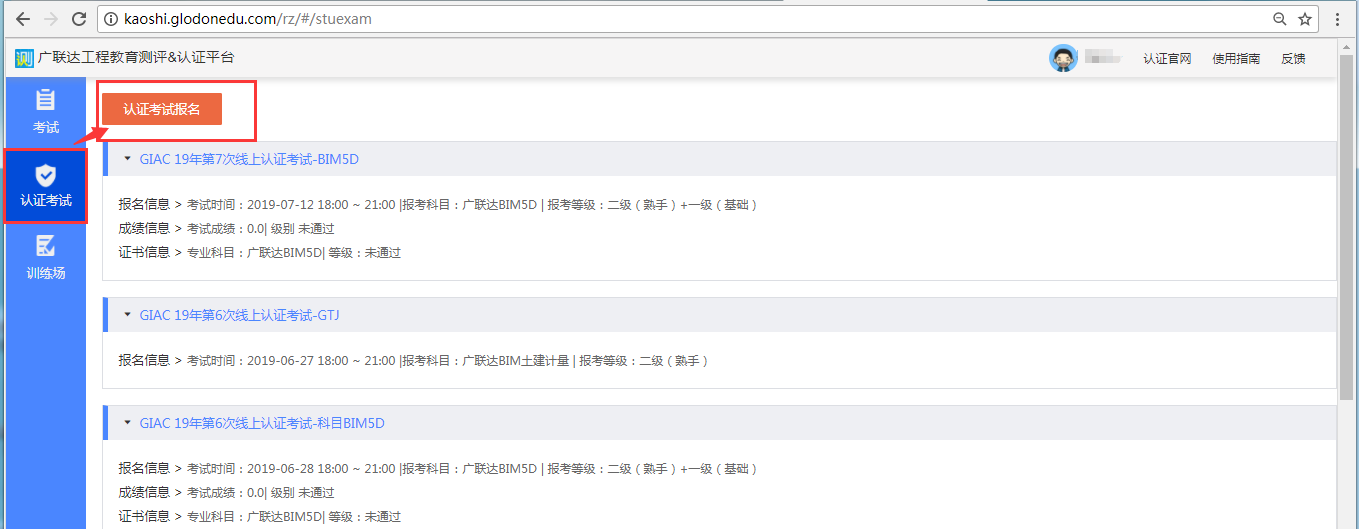1359x529 pixels.
Task: Select 认证考试 in the sidebar
Action: point(45,185)
